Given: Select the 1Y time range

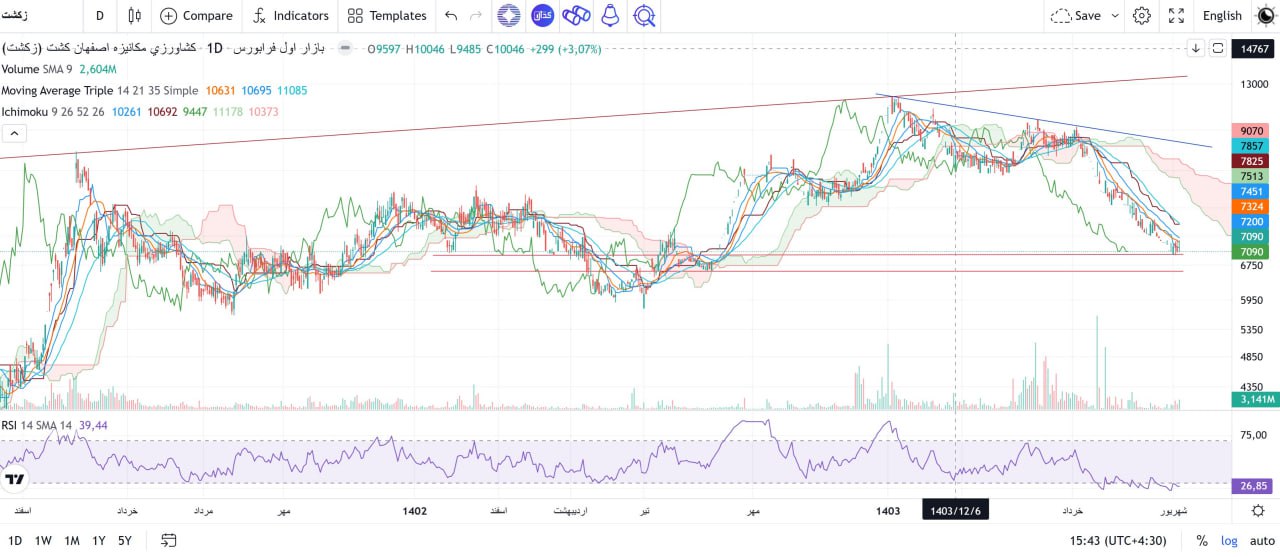Looking at the screenshot, I should click(99, 541).
